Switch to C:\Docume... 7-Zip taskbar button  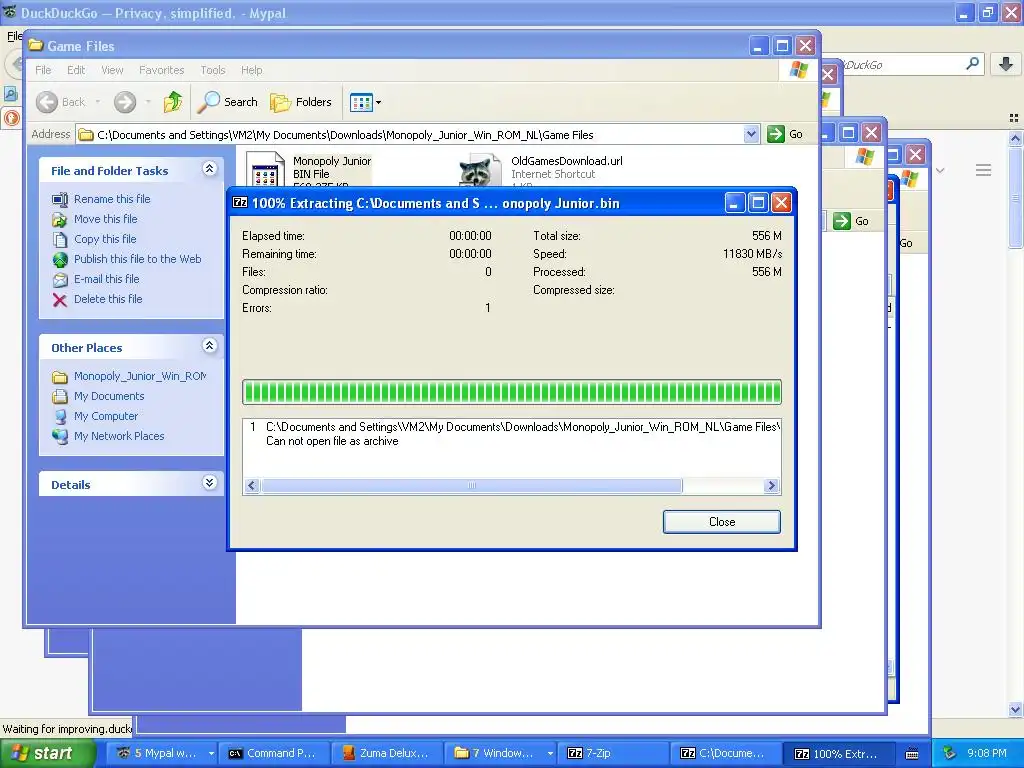[x=725, y=753]
